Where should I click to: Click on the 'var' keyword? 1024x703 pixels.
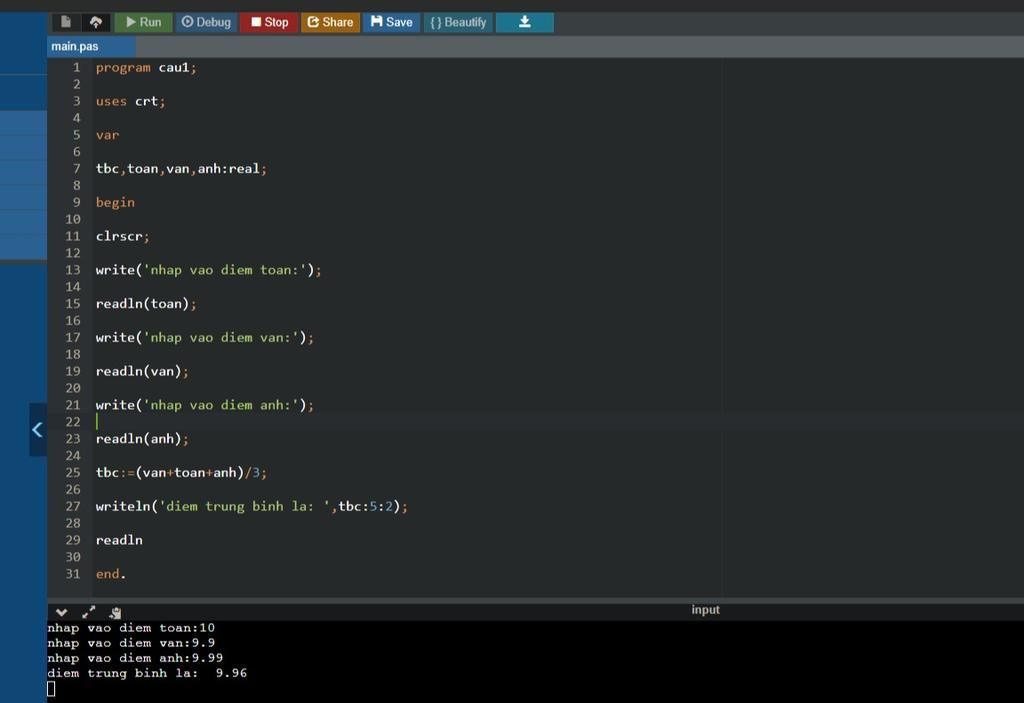(x=107, y=135)
